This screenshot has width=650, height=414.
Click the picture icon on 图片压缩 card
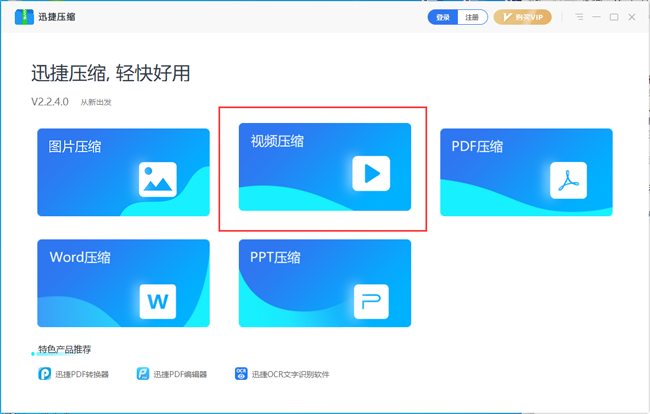158,179
